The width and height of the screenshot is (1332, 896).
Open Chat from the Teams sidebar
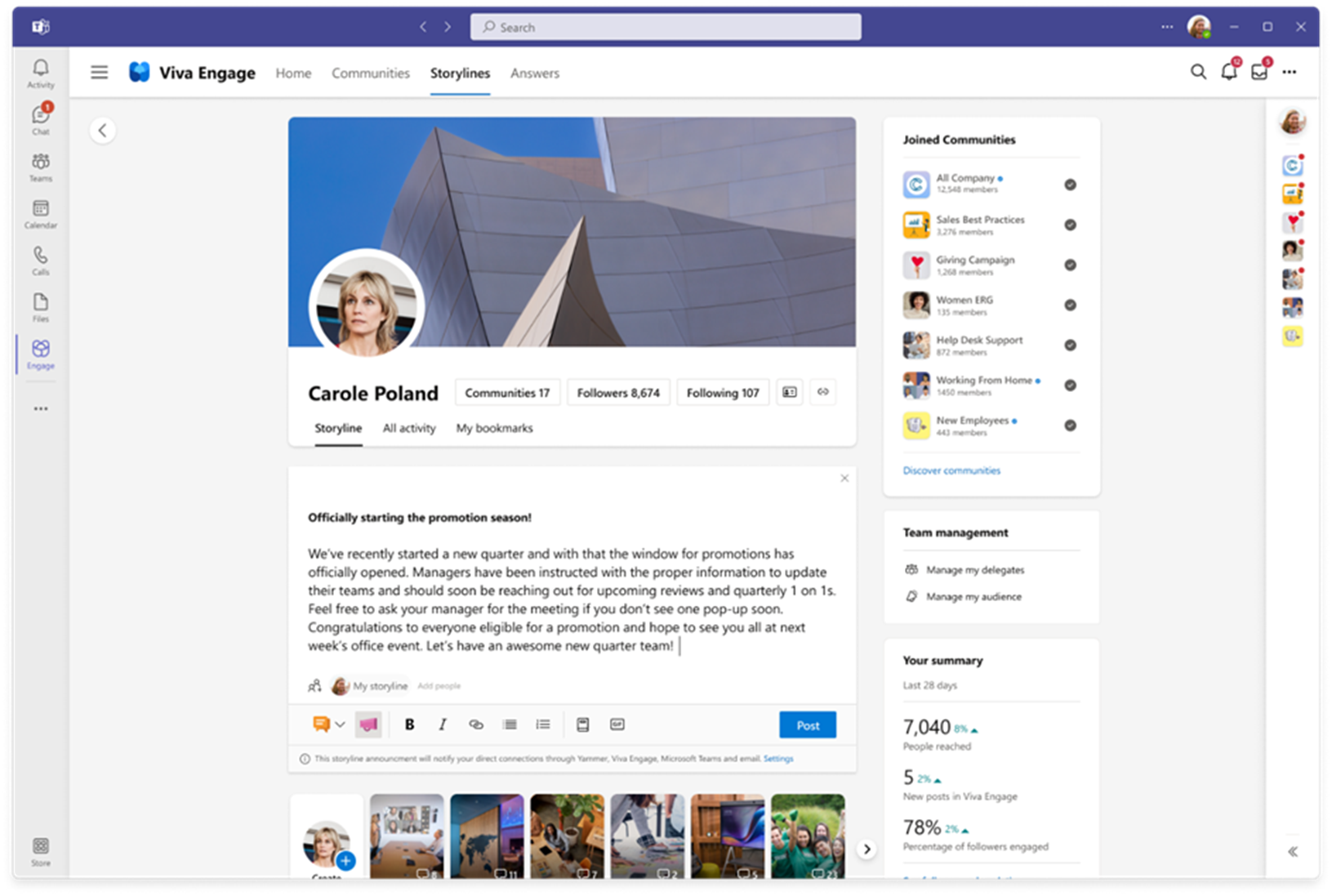[x=41, y=119]
